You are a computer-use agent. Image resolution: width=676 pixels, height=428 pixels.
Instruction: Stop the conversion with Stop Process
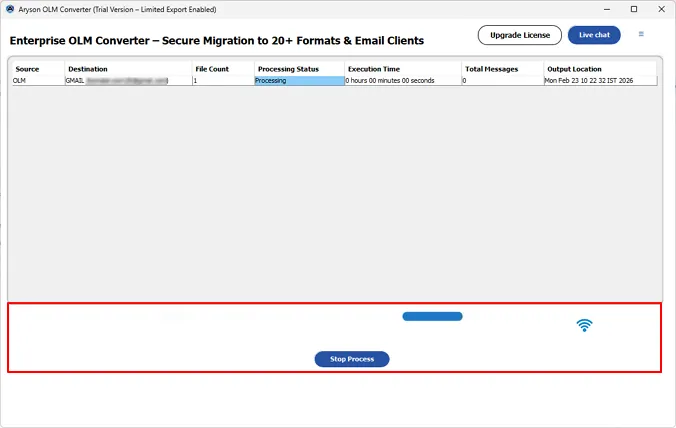pos(352,359)
